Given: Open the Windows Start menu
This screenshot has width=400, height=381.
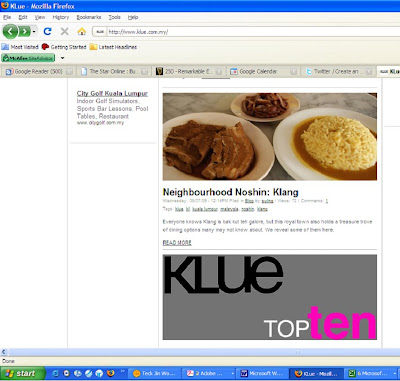Looking at the screenshot, I should pos(22,373).
